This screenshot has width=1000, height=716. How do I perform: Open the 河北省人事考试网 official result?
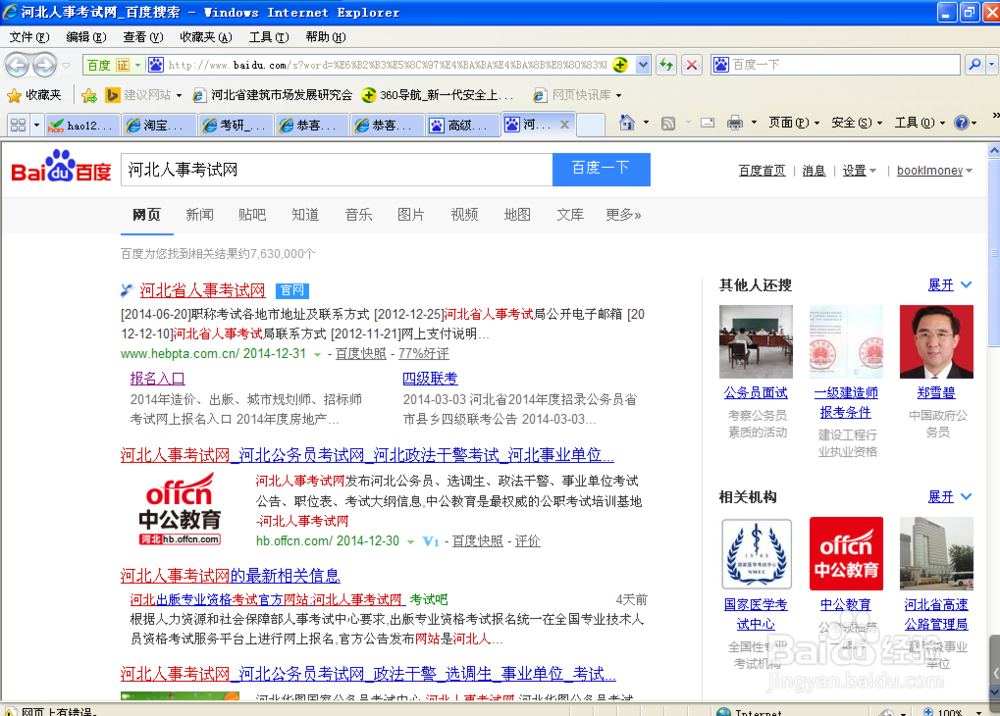(203, 291)
